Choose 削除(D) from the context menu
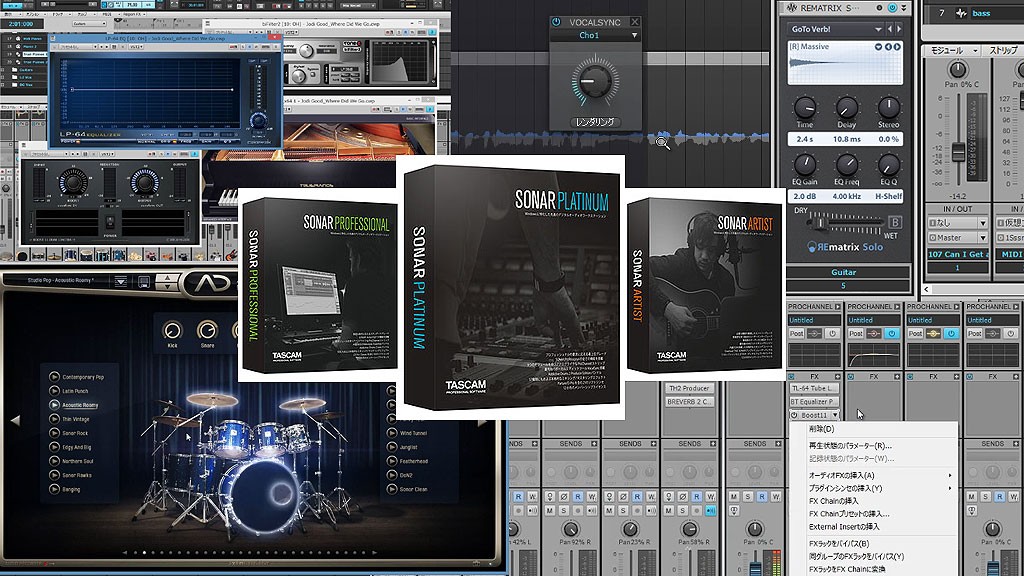 pyautogui.click(x=822, y=429)
